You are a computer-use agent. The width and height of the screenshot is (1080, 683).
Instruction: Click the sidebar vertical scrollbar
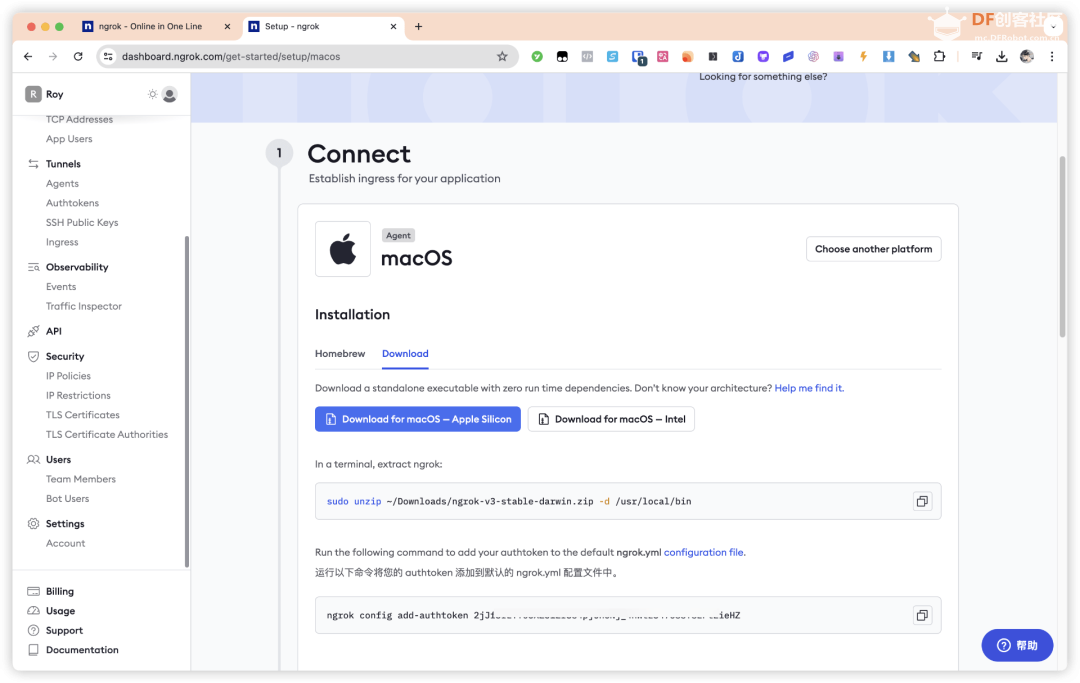[187, 401]
